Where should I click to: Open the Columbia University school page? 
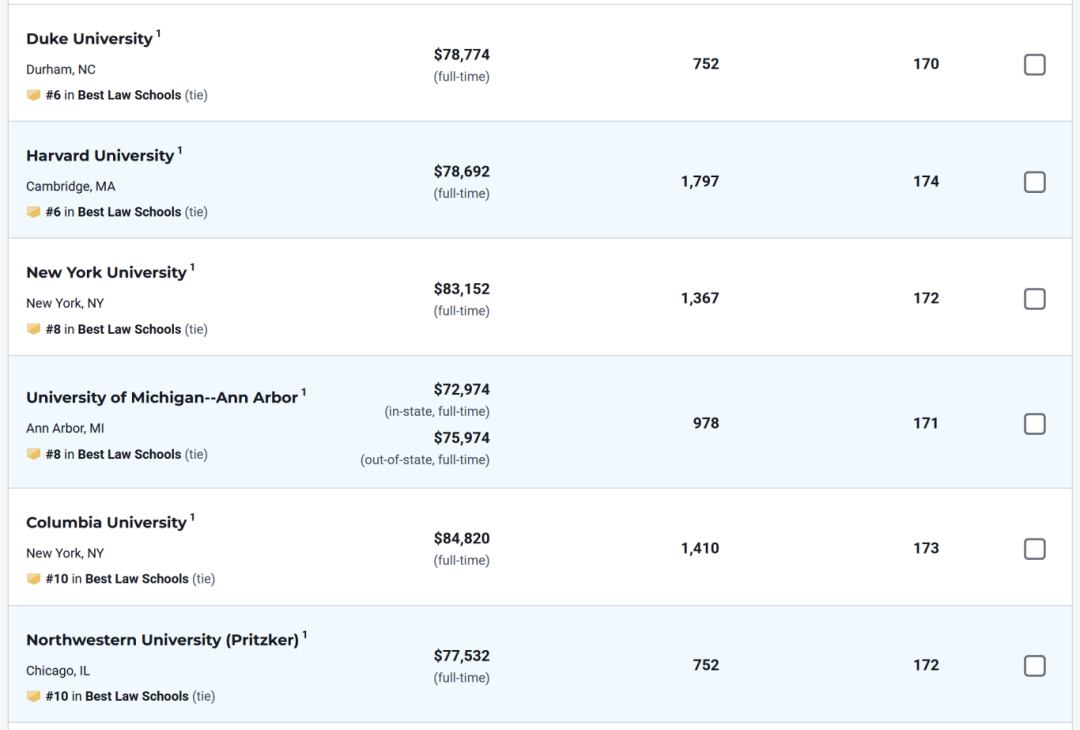106,523
